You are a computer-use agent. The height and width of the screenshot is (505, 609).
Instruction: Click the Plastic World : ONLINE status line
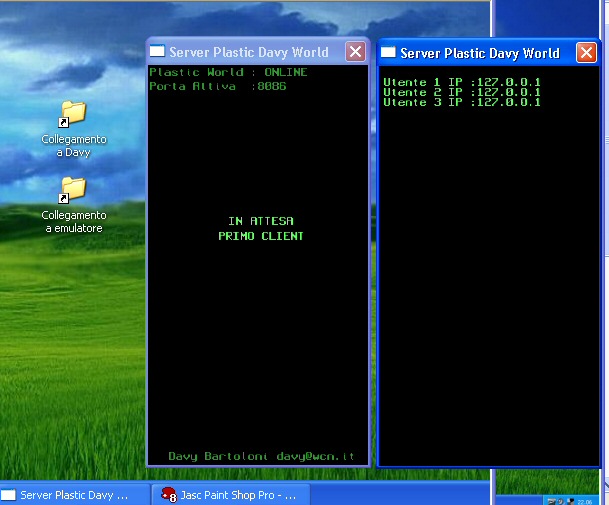pyautogui.click(x=228, y=73)
